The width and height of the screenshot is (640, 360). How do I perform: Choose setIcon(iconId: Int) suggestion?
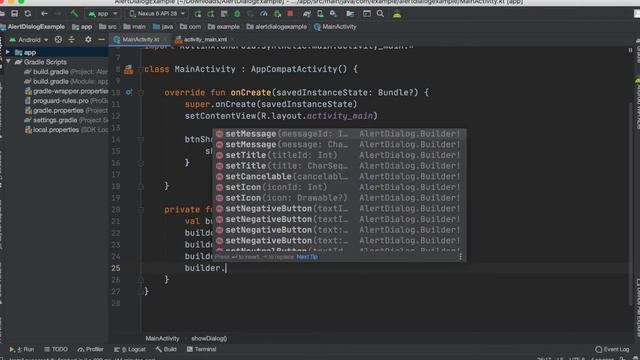(339, 187)
